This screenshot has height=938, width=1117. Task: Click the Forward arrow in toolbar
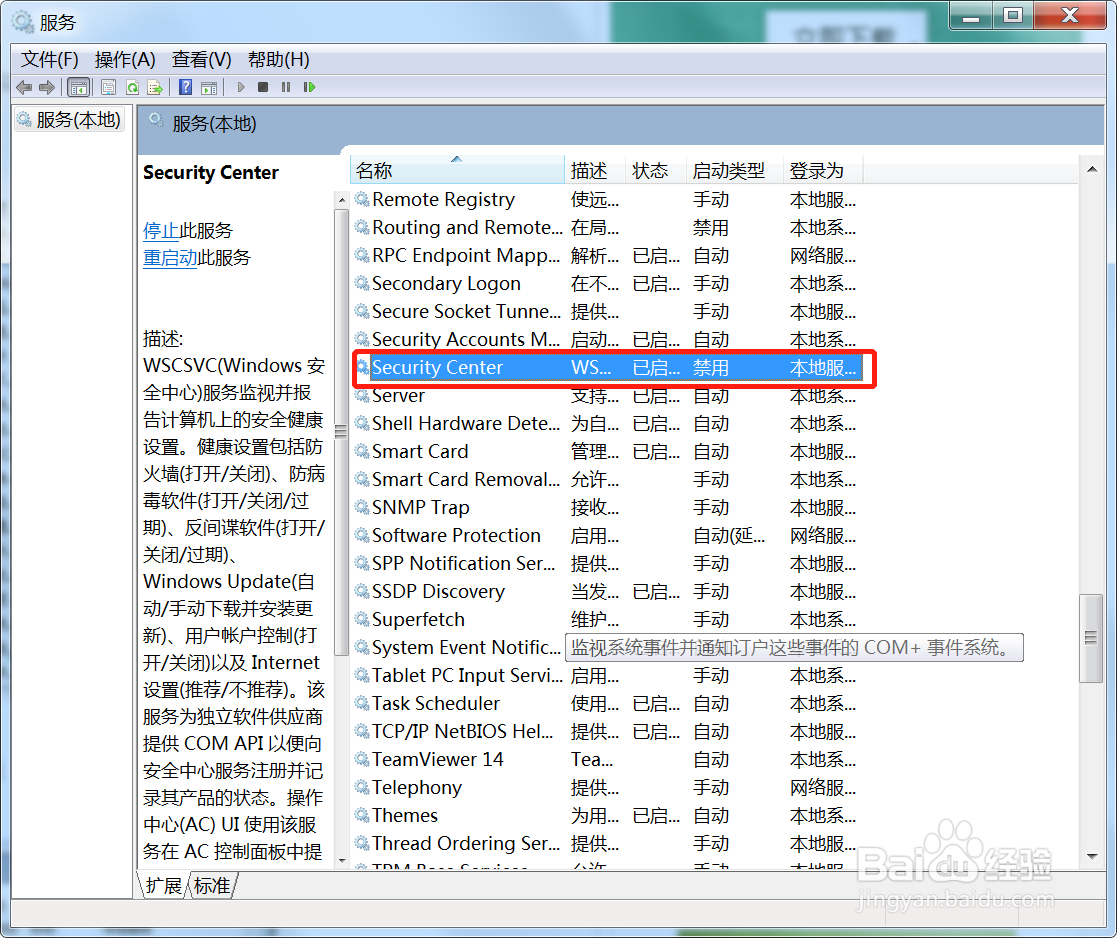pyautogui.click(x=47, y=88)
